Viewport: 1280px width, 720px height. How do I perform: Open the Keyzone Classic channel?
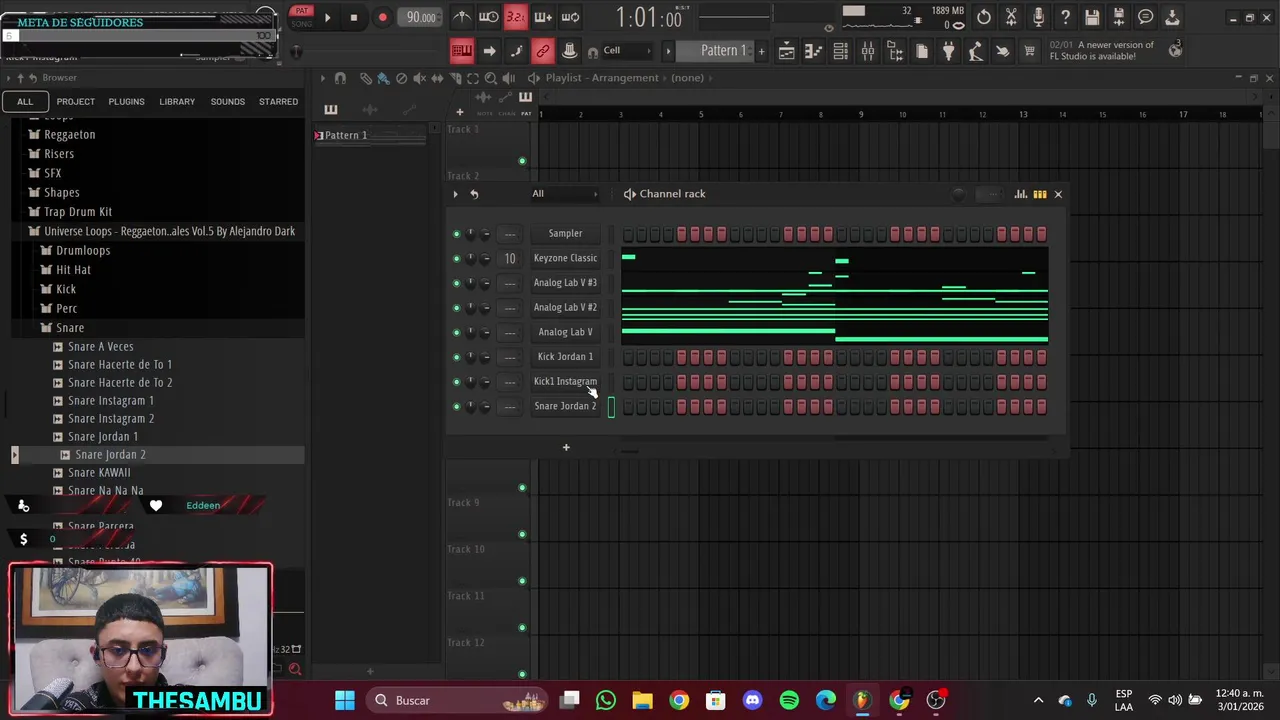[x=565, y=258]
